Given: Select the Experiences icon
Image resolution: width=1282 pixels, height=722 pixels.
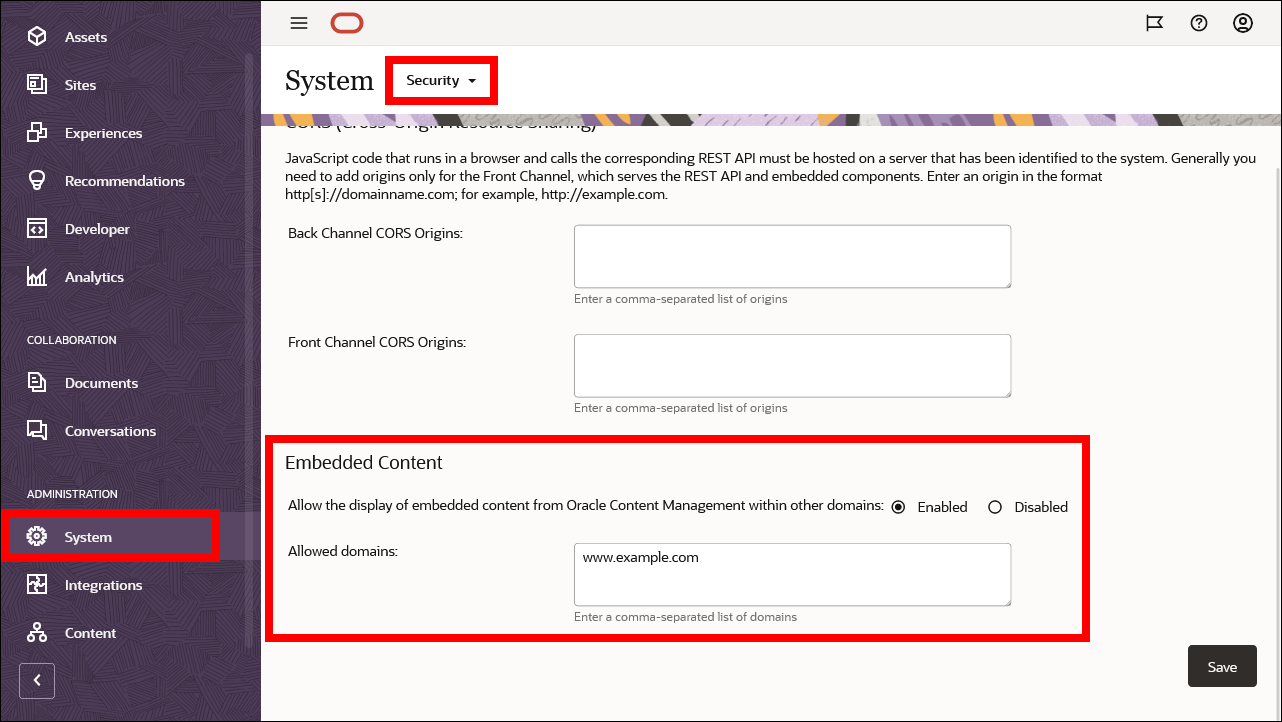Looking at the screenshot, I should [37, 132].
